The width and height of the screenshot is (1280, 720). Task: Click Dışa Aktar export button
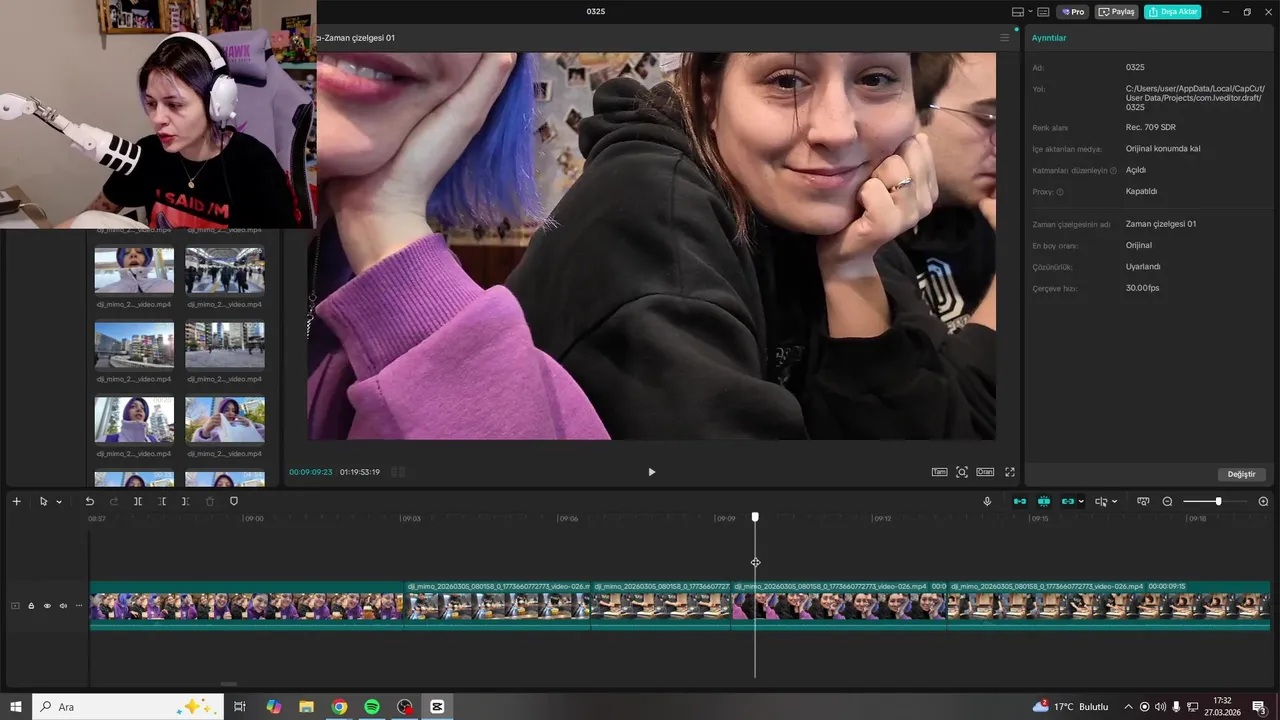click(1173, 12)
